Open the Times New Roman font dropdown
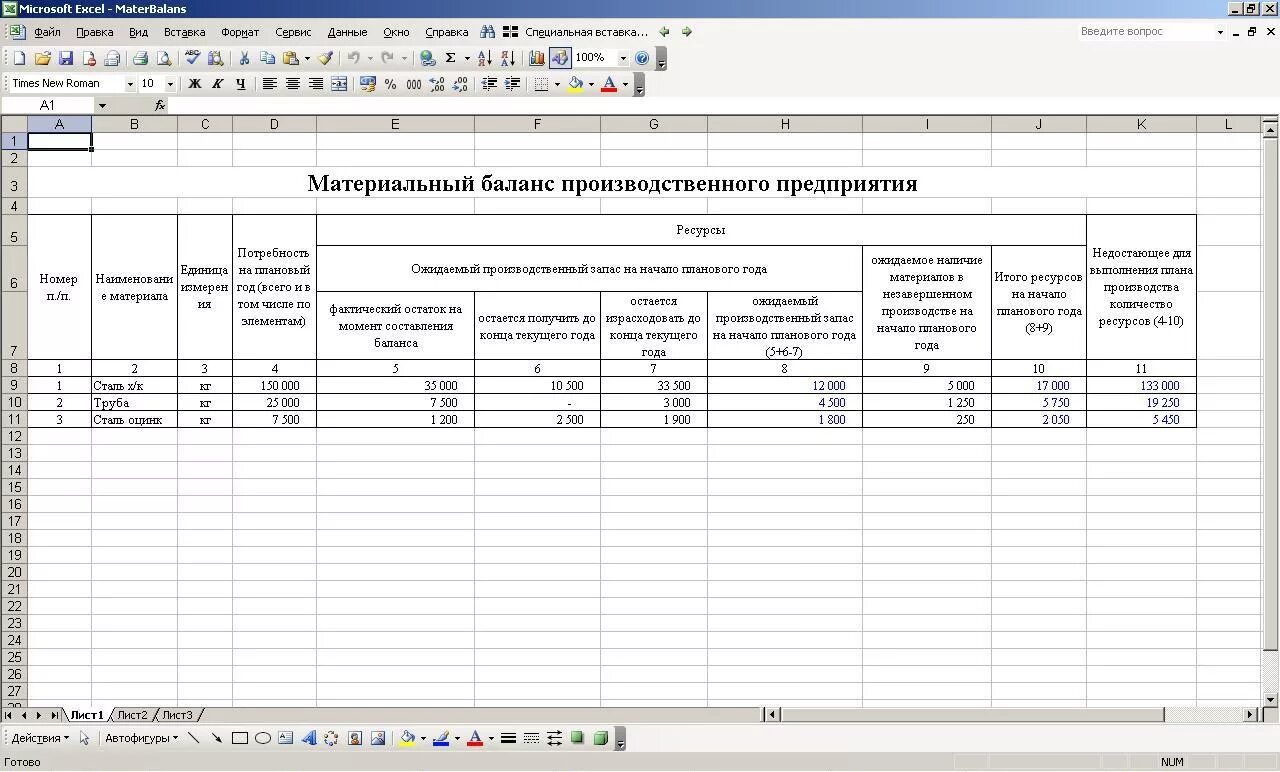 (130, 84)
